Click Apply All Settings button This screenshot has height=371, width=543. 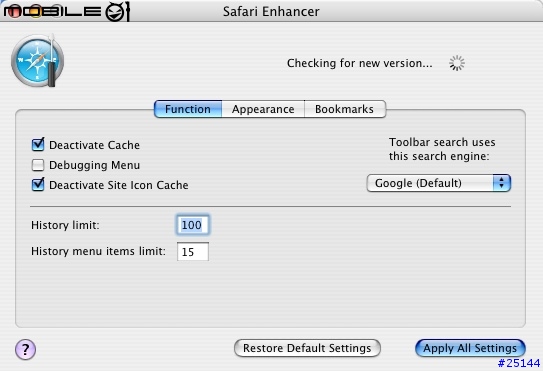coord(470,348)
